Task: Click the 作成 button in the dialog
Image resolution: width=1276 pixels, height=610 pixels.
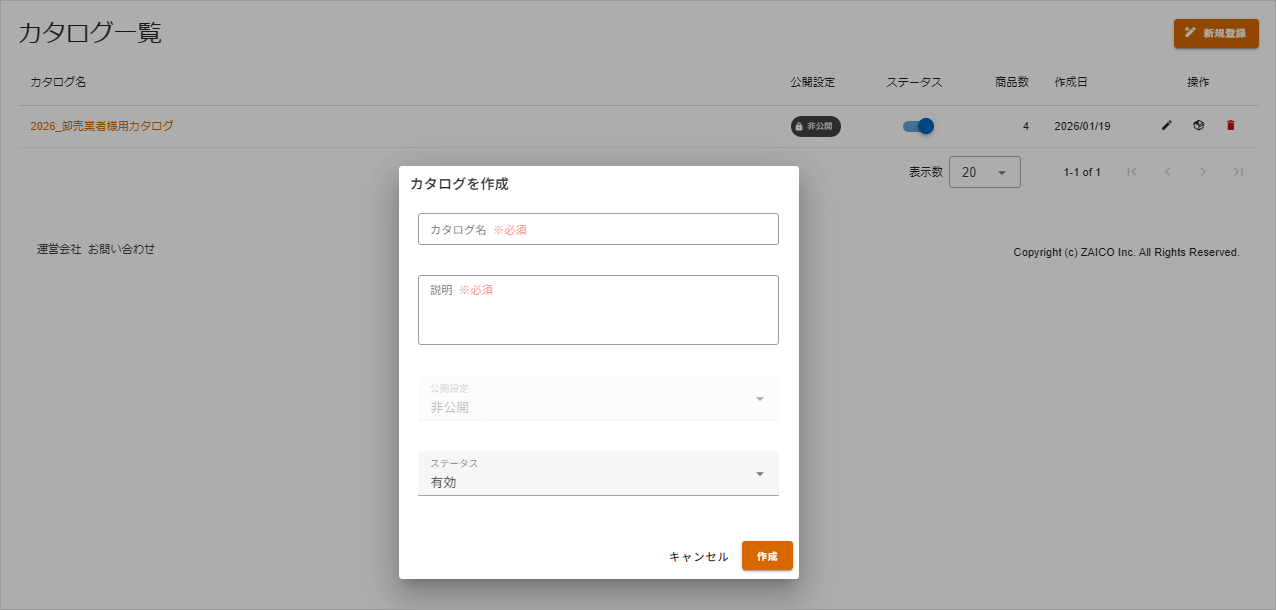Action: tap(767, 556)
